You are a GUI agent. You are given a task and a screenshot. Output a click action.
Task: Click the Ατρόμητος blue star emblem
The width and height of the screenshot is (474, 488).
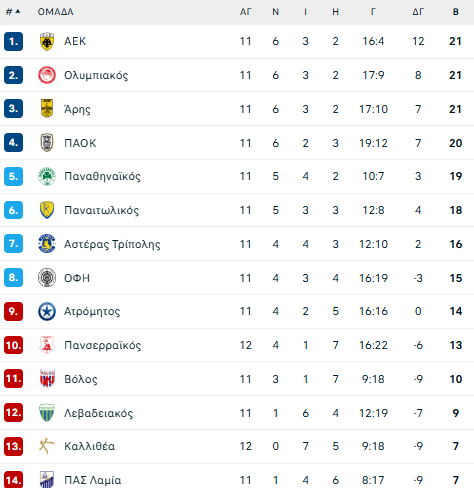tap(47, 311)
